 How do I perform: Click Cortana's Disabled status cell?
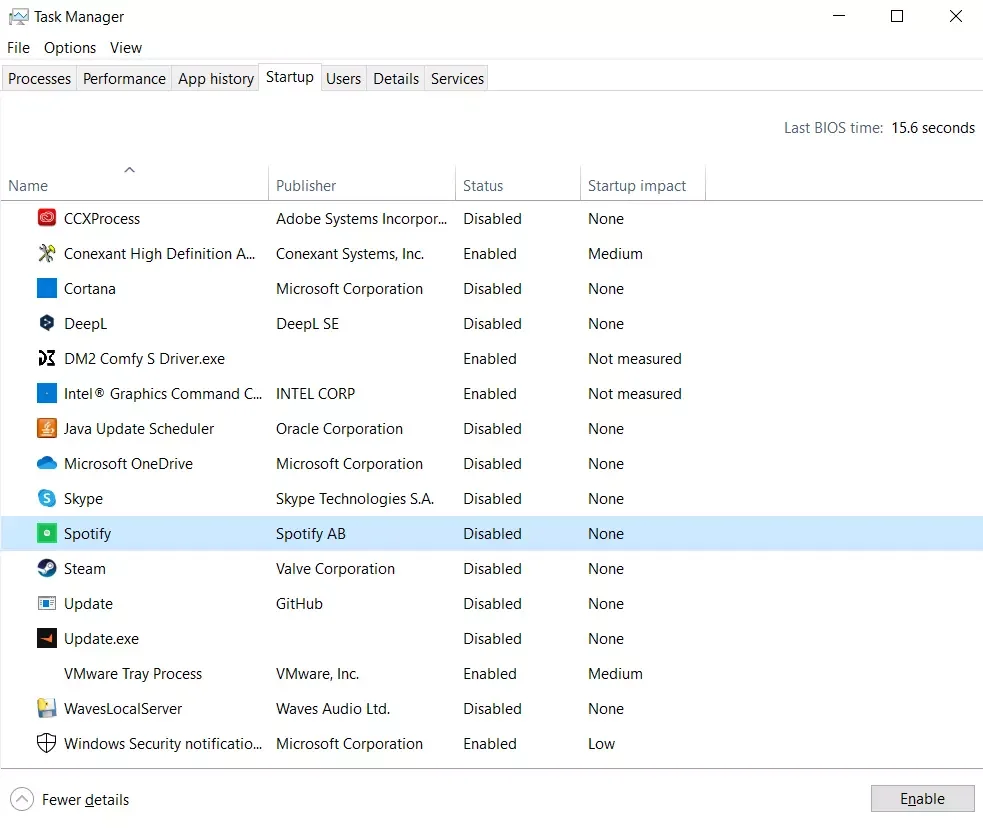[x=492, y=289]
